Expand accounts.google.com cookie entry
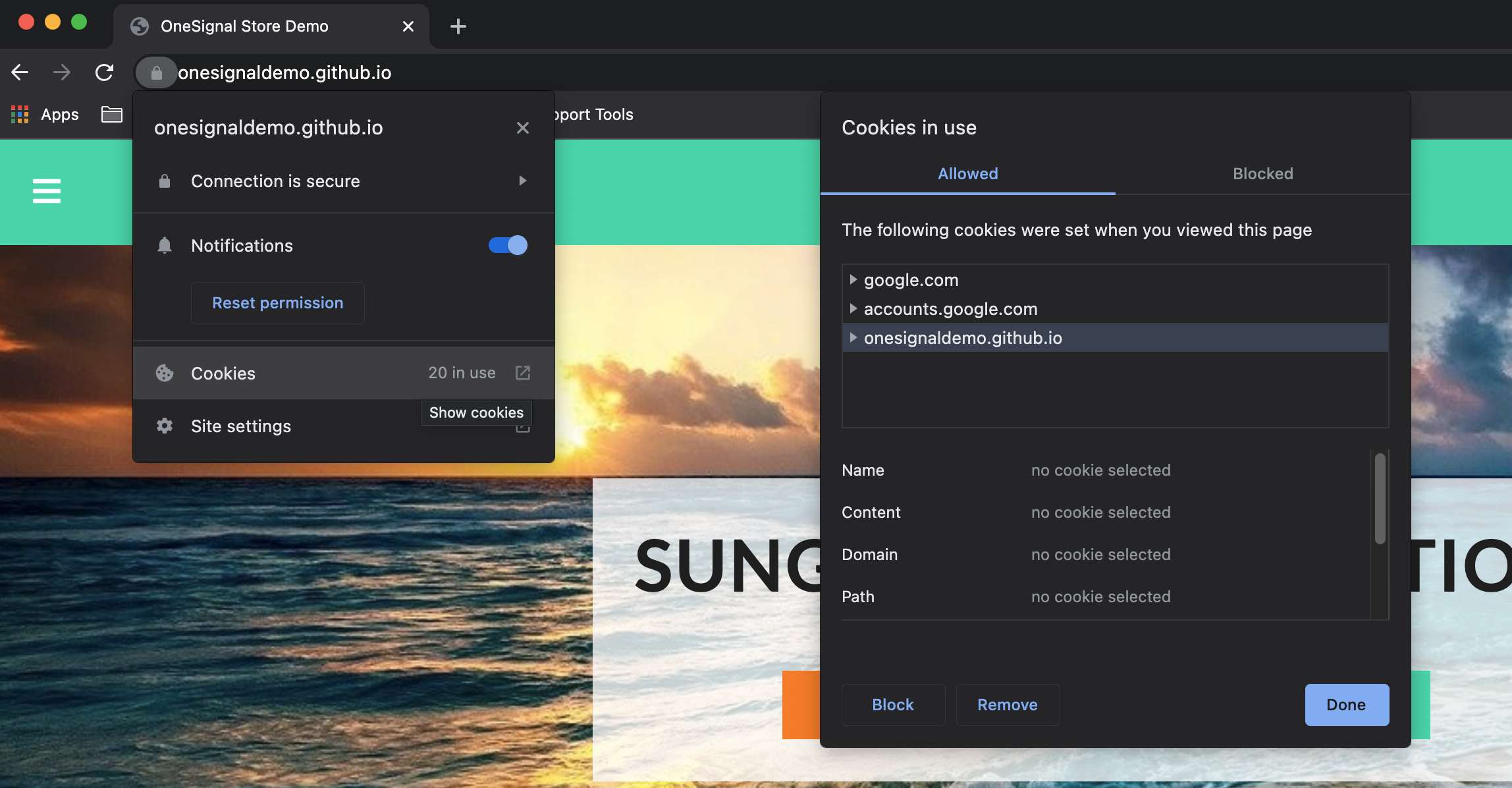 853,308
